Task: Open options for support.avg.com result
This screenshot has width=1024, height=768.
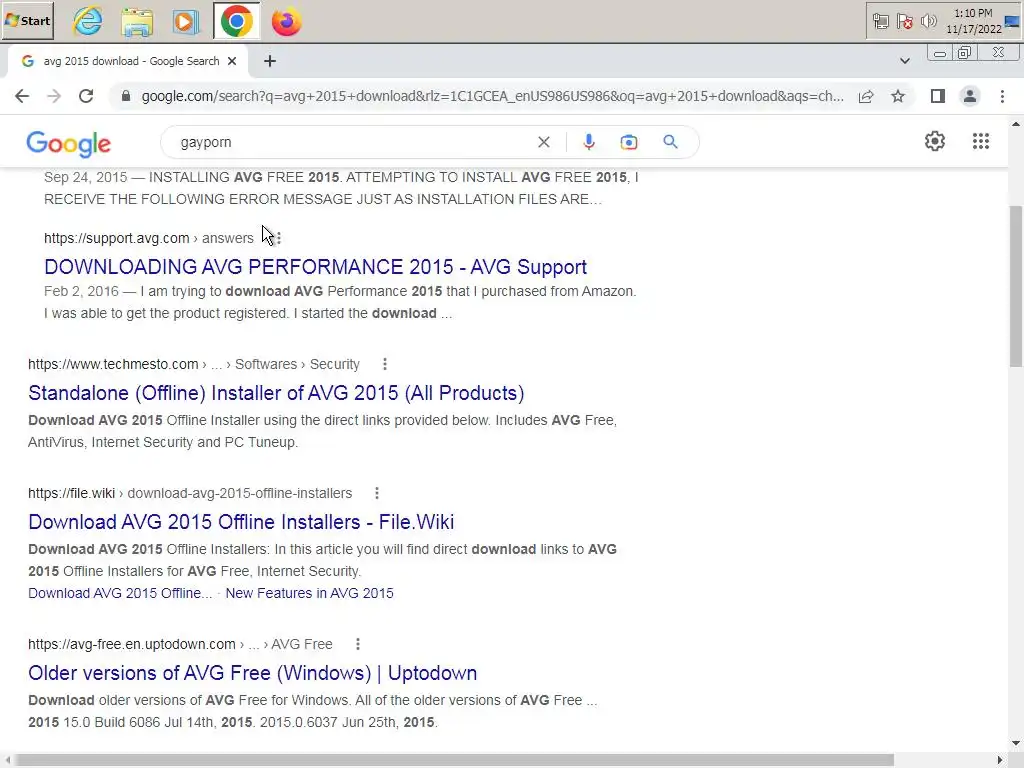Action: coord(279,238)
